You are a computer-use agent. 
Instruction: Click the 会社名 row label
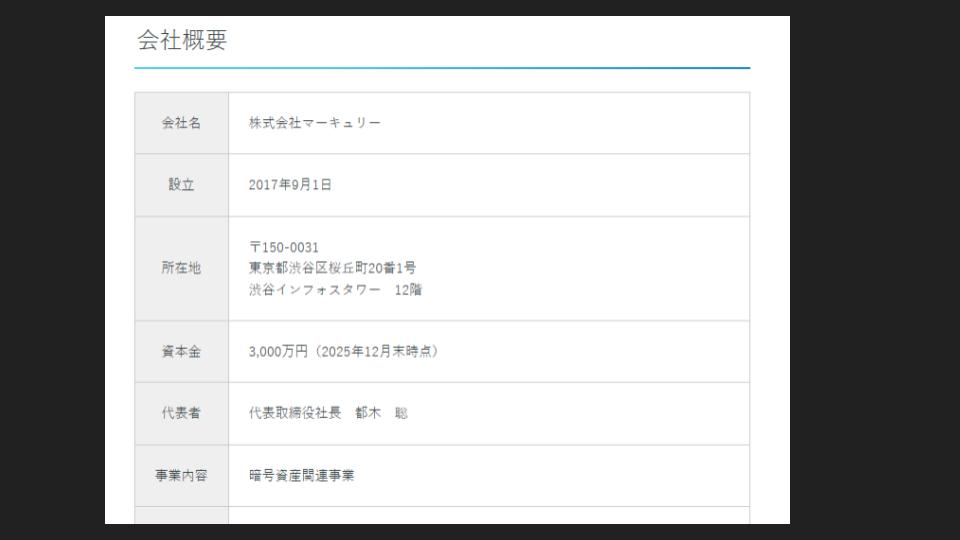tap(181, 123)
